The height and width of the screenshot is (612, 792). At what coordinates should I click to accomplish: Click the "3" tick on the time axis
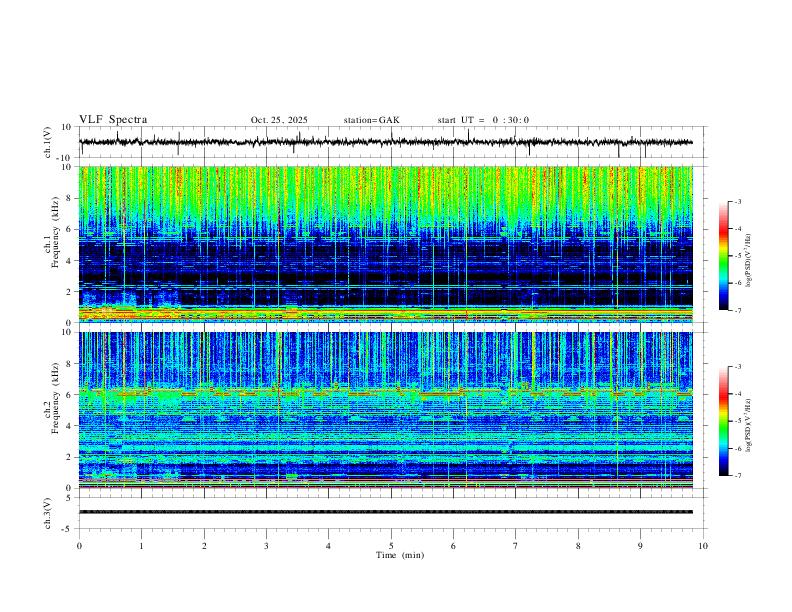266,546
